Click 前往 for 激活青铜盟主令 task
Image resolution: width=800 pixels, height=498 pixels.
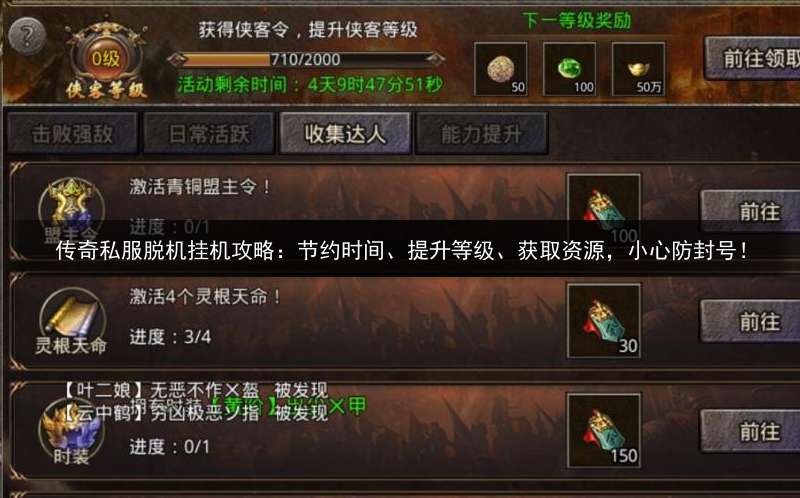click(751, 211)
